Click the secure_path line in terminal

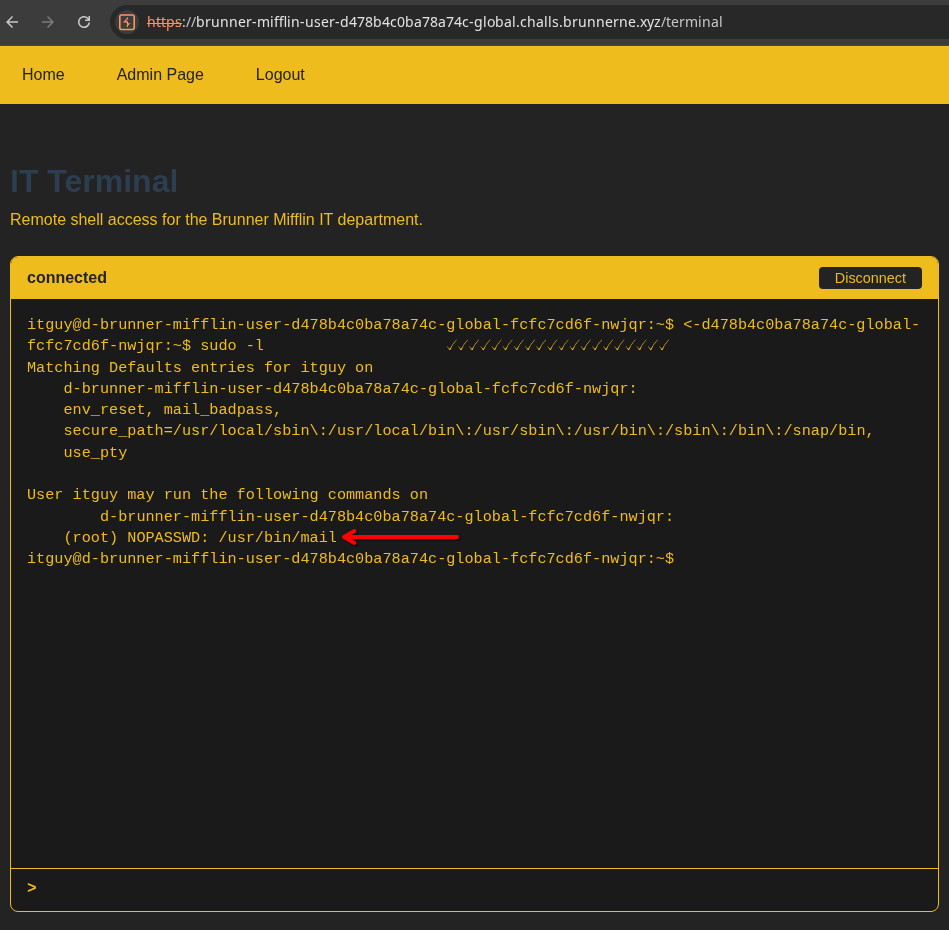(468, 431)
